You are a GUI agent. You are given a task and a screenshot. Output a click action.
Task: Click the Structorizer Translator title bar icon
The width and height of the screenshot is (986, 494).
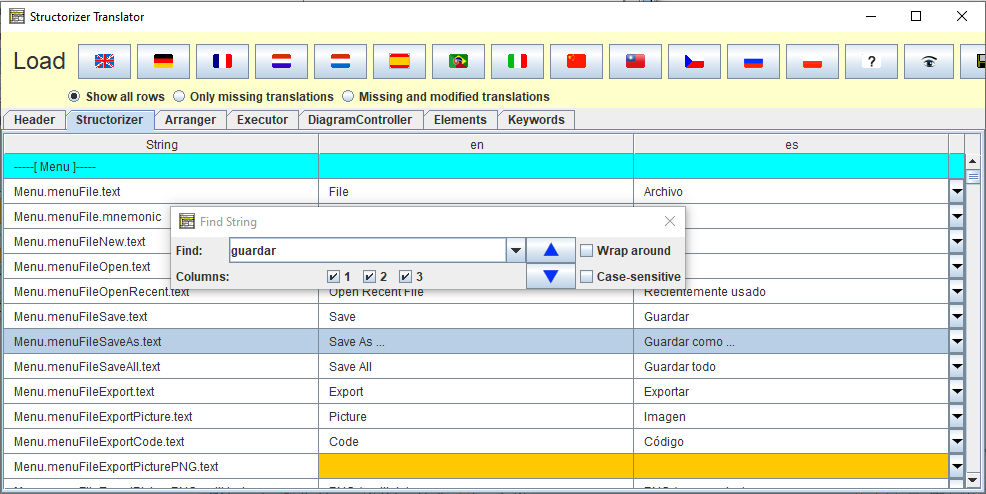(17, 16)
